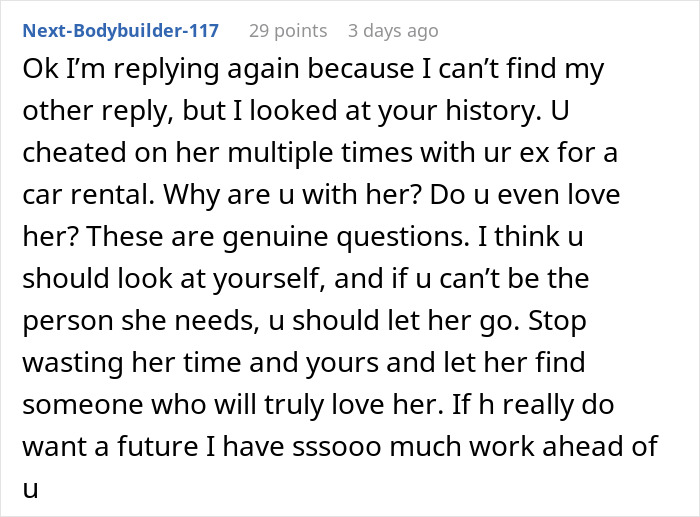Click the "3 days ago" timestamp
The height and width of the screenshot is (517, 700).
pos(392,30)
